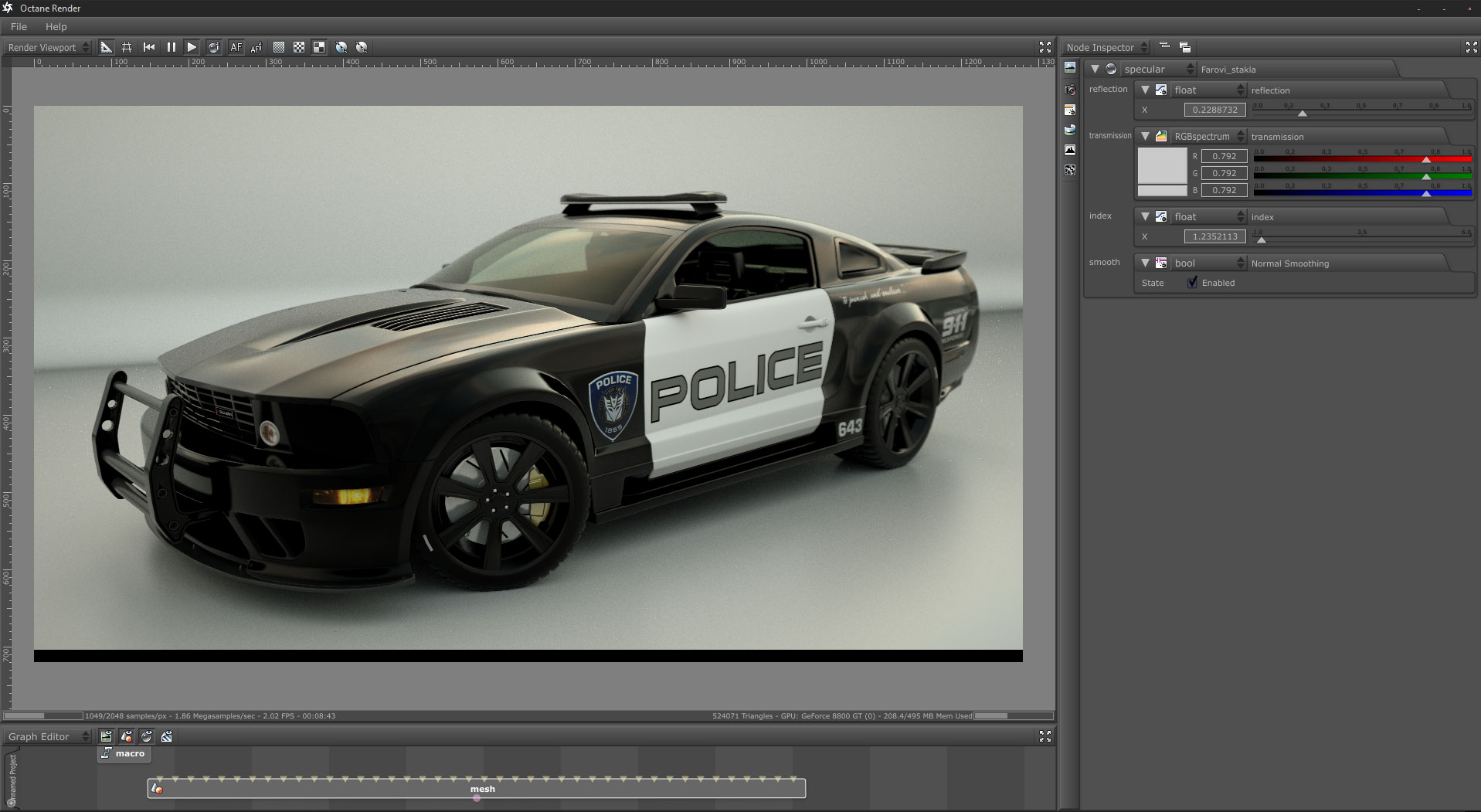The width and height of the screenshot is (1481, 812).
Task: Click the landscape picture icon in inspector sidebar
Action: 1070,68
